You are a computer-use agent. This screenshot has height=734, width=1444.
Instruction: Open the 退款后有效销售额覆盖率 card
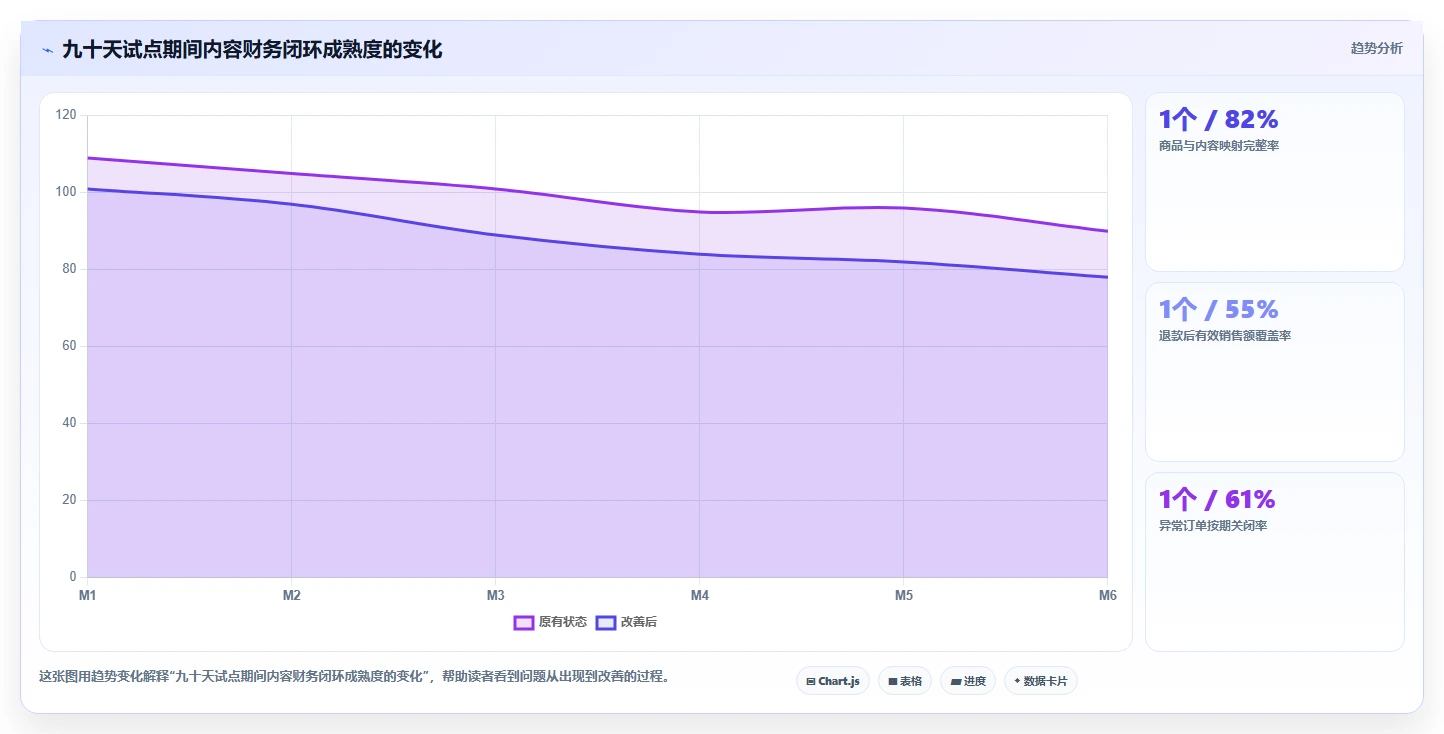click(1275, 372)
